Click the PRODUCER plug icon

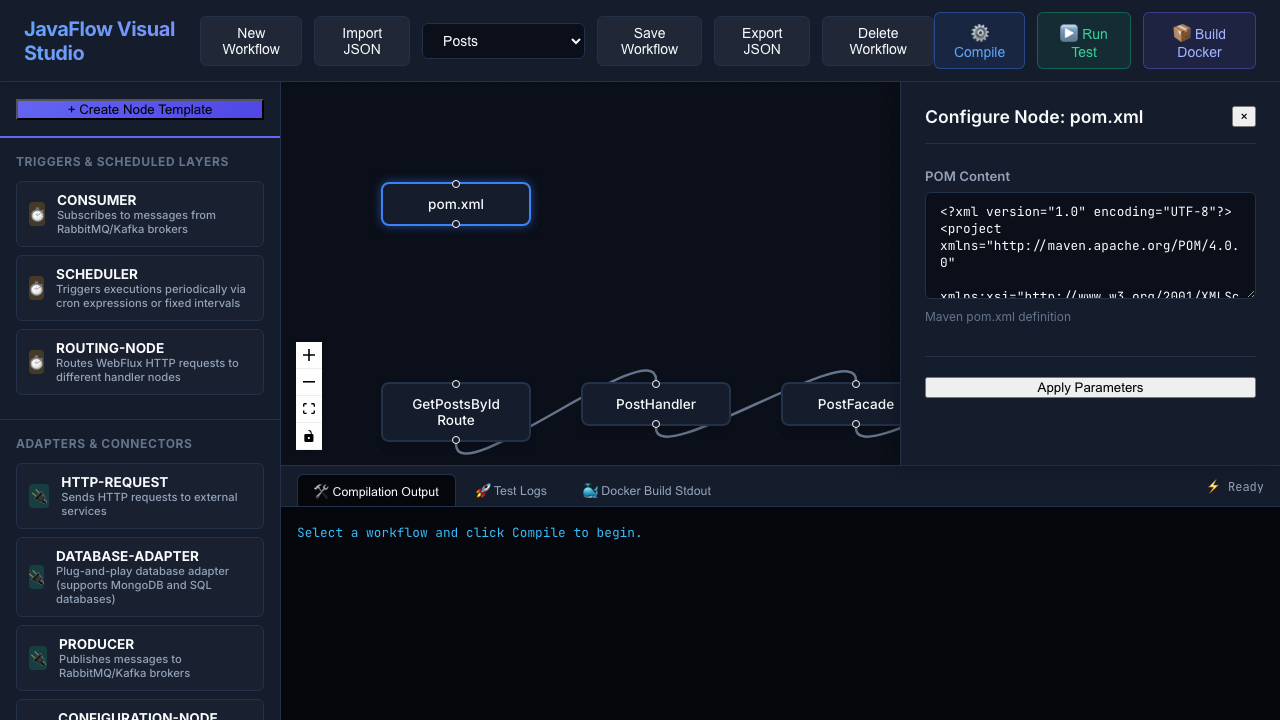click(x=38, y=658)
